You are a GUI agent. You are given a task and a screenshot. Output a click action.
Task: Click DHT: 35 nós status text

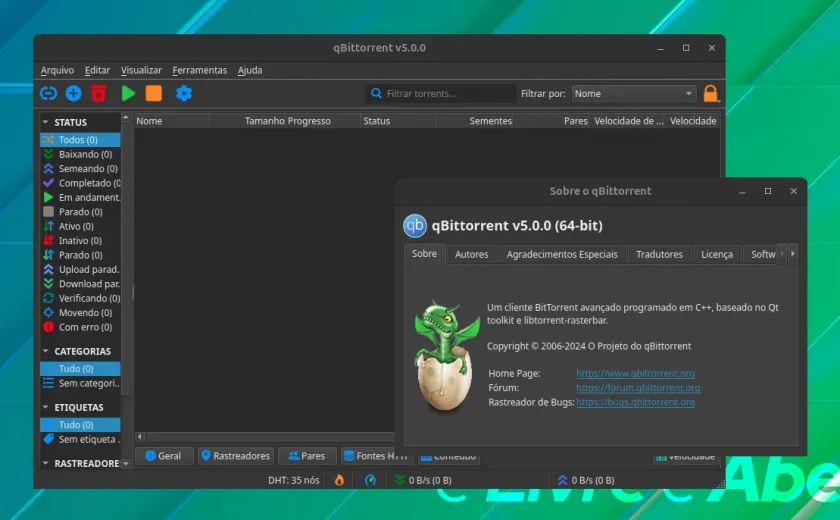[x=294, y=480]
